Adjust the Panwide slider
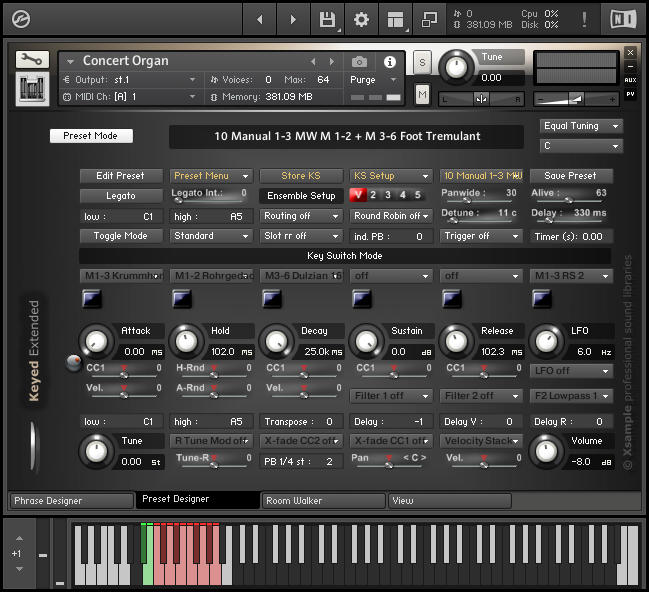The image size is (649, 592). coord(479,201)
